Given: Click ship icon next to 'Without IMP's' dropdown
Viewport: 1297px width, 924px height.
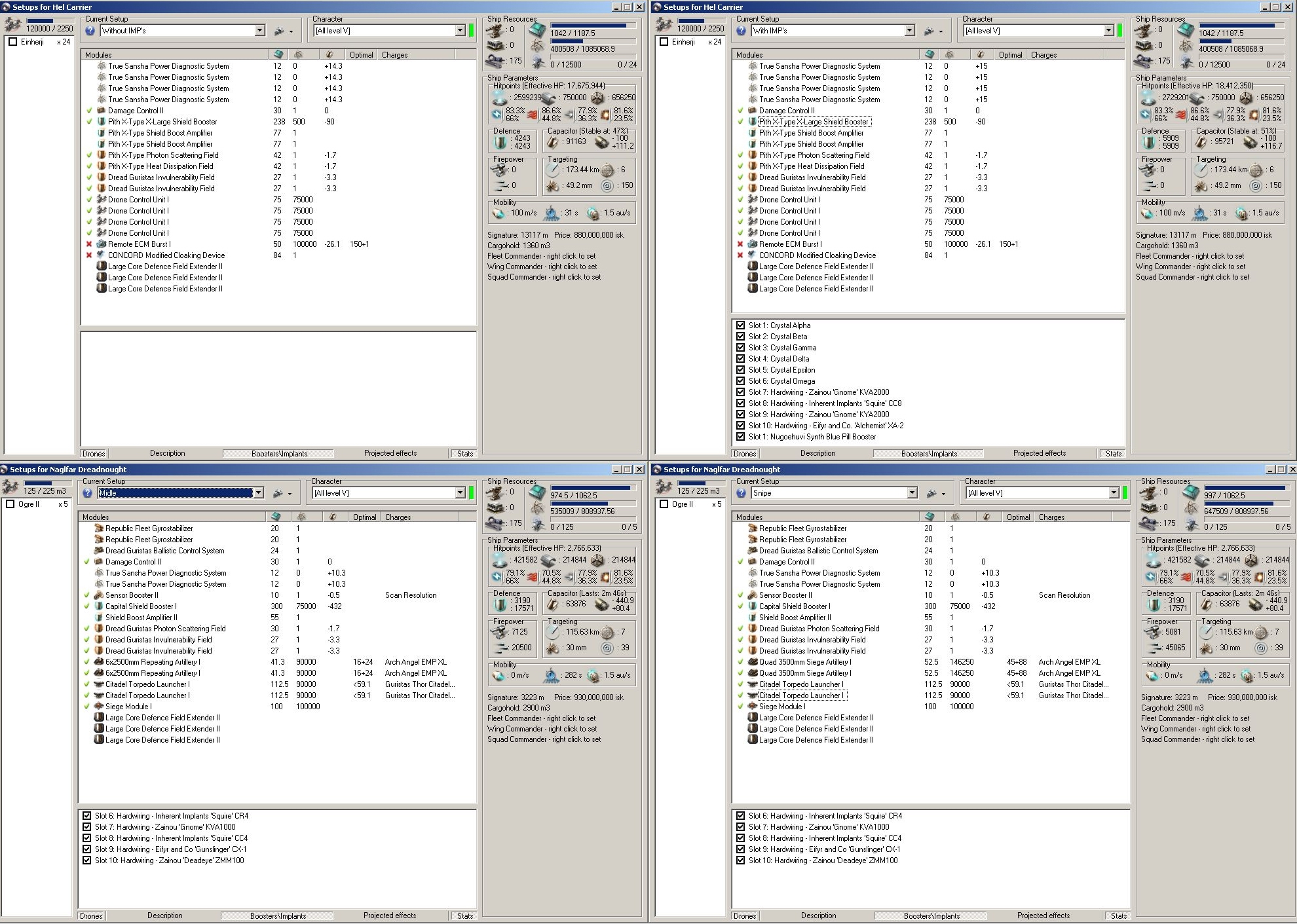Looking at the screenshot, I should point(279,31).
